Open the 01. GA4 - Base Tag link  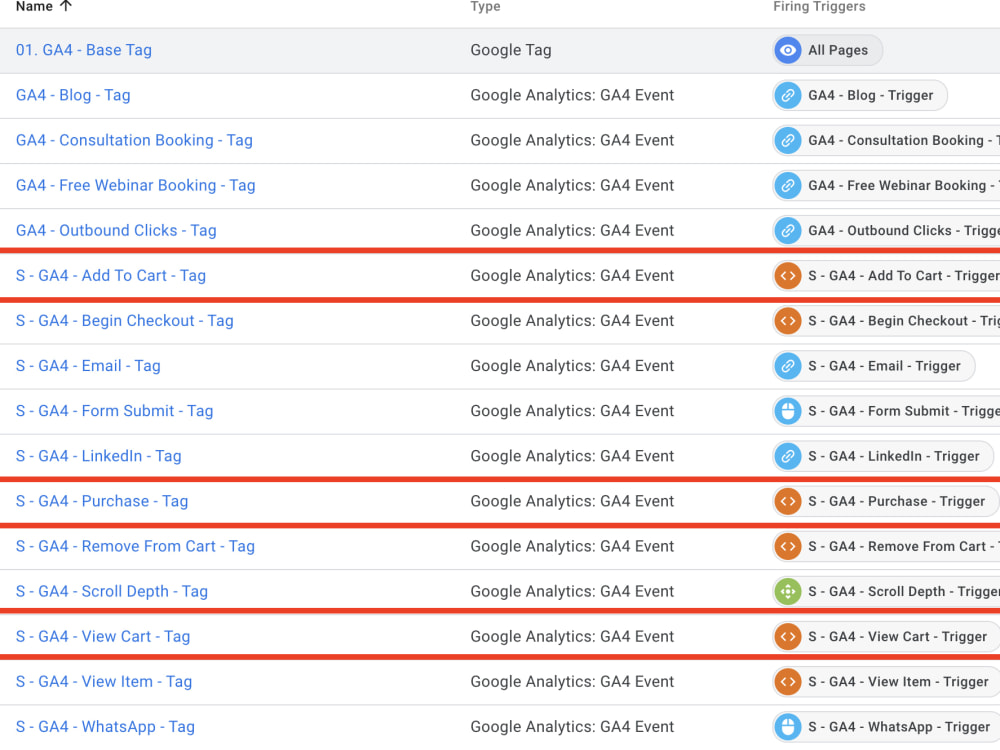point(84,50)
